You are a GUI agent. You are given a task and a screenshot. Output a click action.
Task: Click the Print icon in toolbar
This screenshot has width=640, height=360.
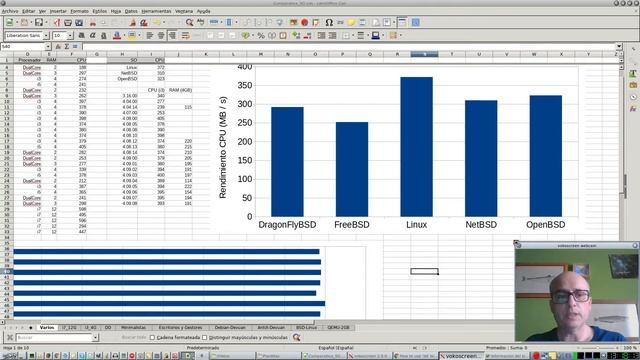pyautogui.click(x=68, y=22)
